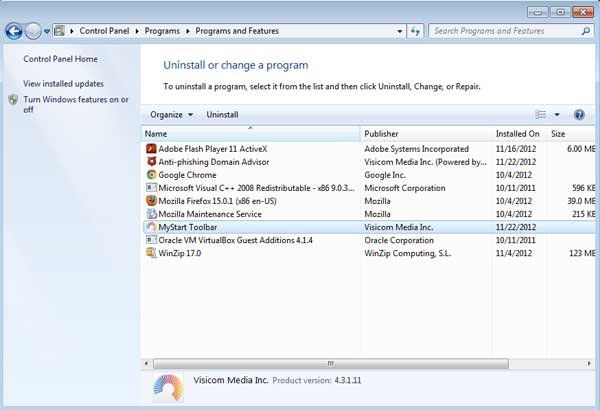The width and height of the screenshot is (600, 410).
Task: Refresh the Programs and Features list
Action: (415, 31)
